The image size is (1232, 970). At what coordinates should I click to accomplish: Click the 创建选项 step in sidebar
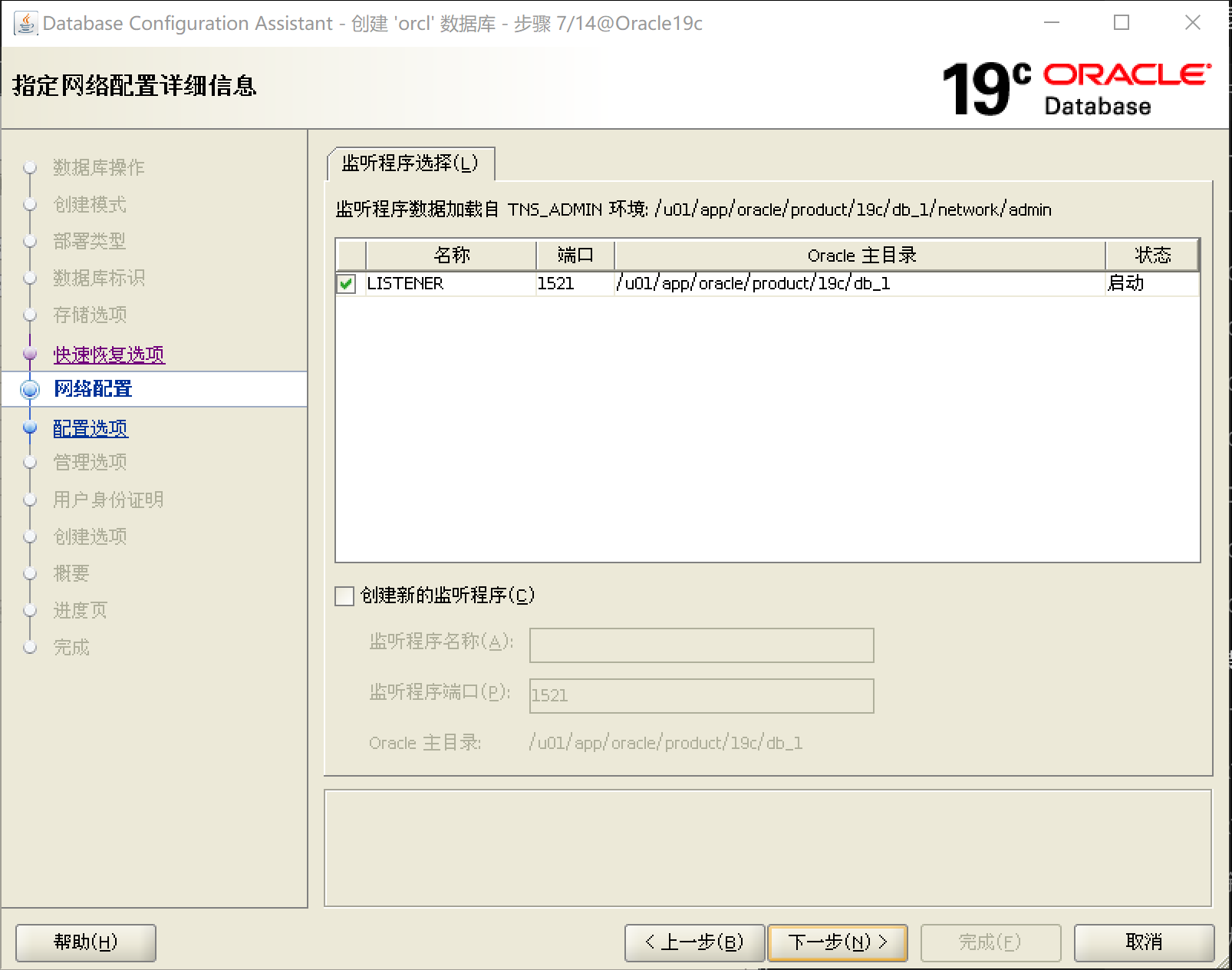[x=90, y=536]
